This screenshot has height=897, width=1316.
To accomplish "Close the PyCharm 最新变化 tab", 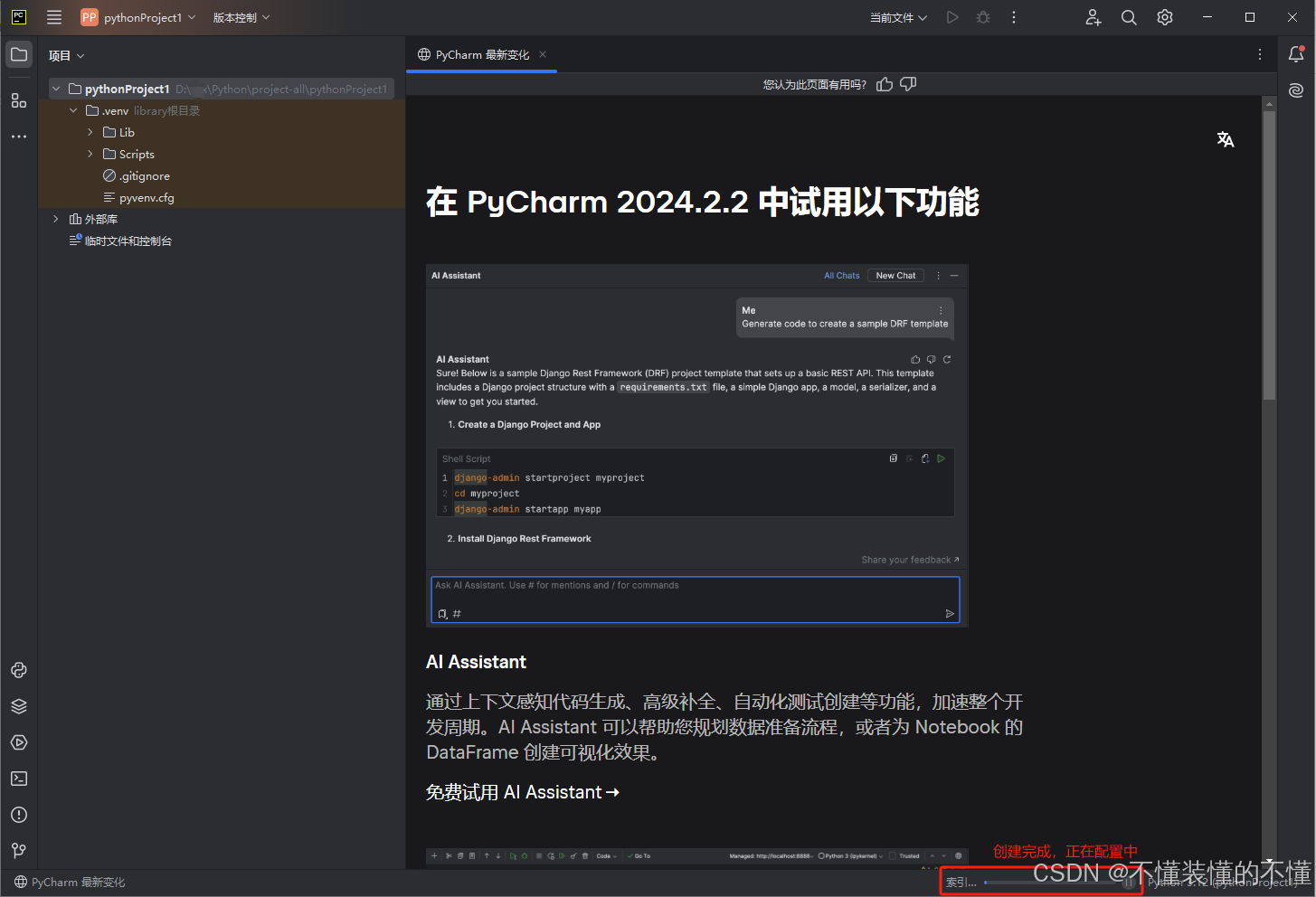I will coord(543,54).
